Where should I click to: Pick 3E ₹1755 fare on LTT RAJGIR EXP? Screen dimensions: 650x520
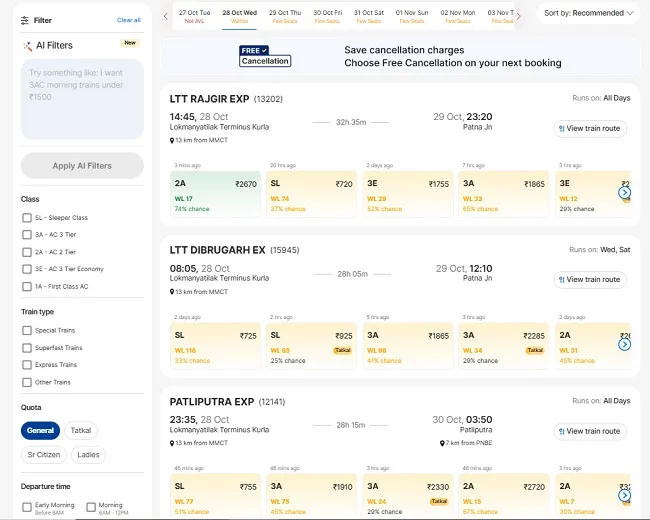click(408, 194)
